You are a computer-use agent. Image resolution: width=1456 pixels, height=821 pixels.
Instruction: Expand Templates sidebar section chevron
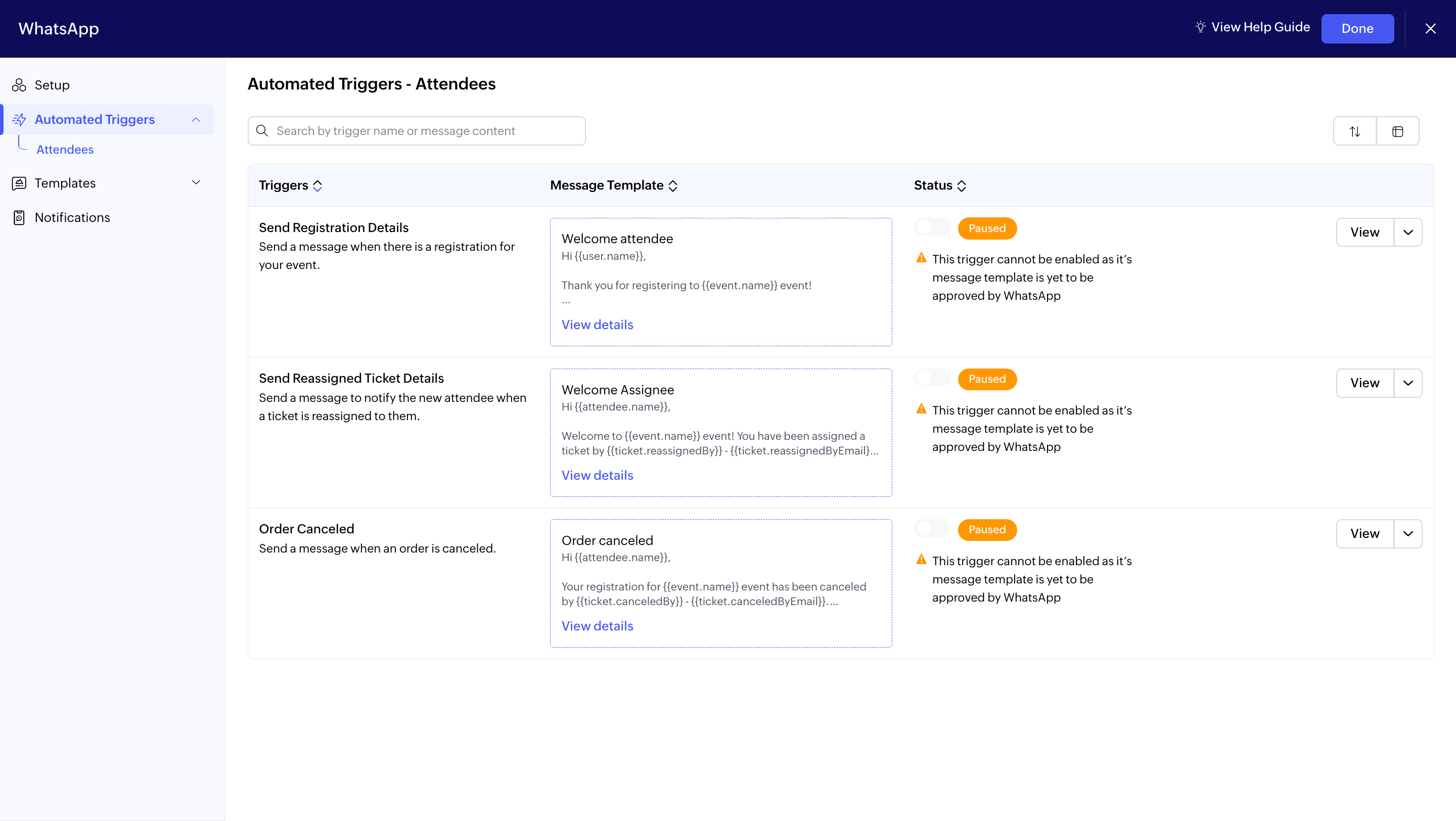click(x=196, y=183)
